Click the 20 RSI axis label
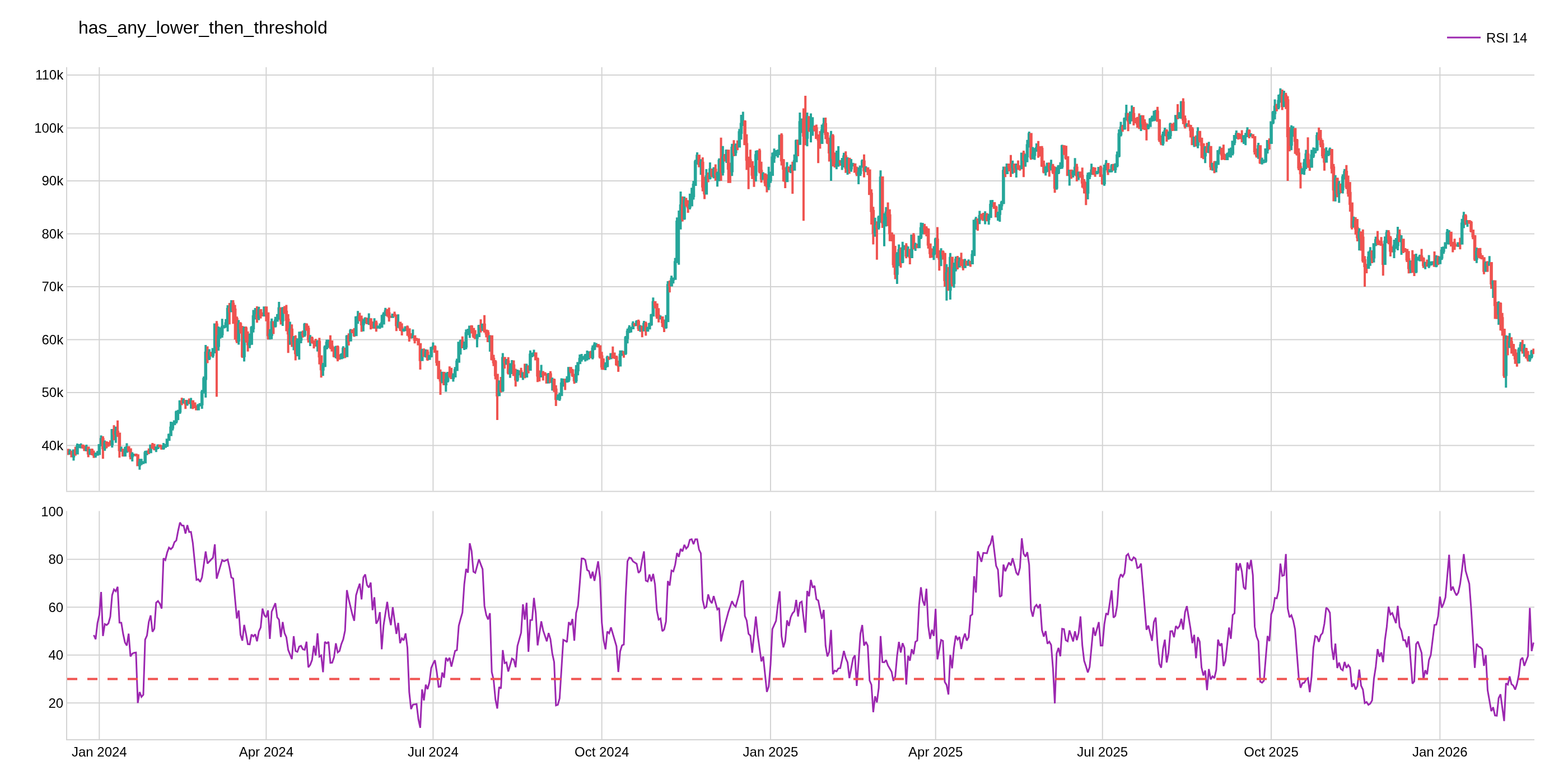This screenshot has height=784, width=1568. click(55, 703)
